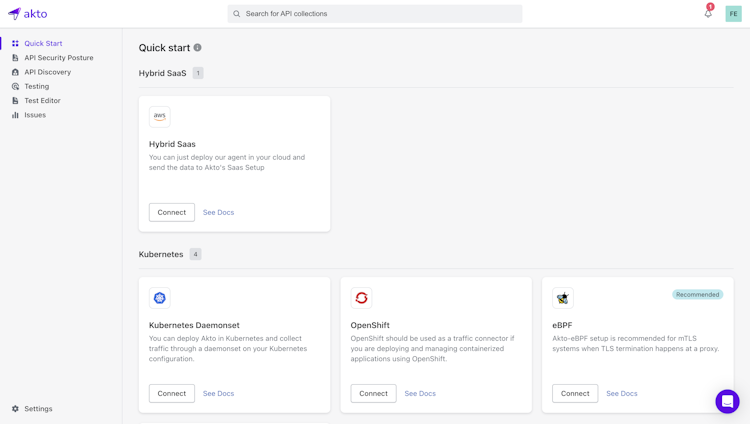Click the Kubernetes Daemonset icon
750x424 pixels.
[160, 298]
